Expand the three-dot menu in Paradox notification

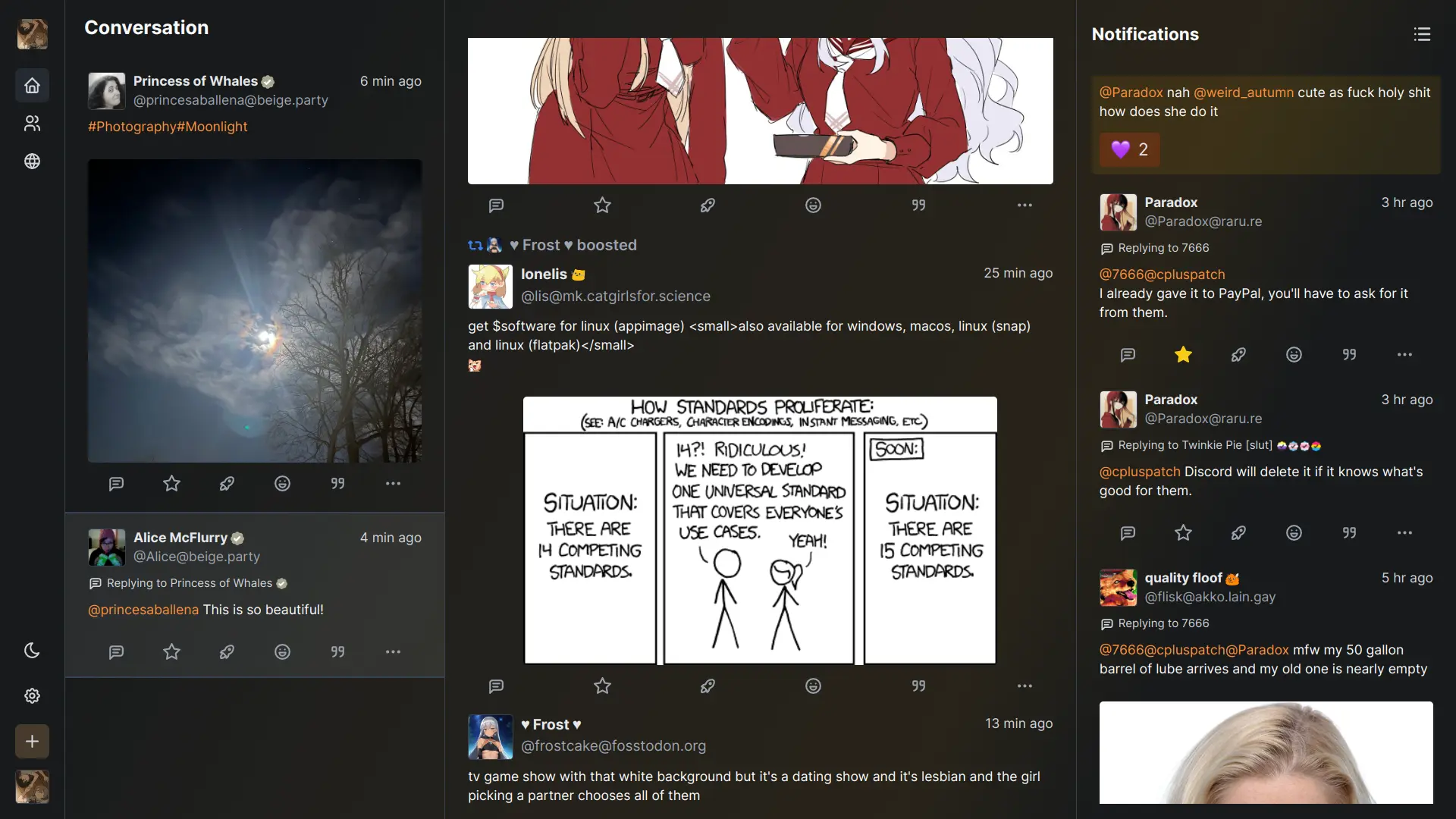click(1404, 355)
